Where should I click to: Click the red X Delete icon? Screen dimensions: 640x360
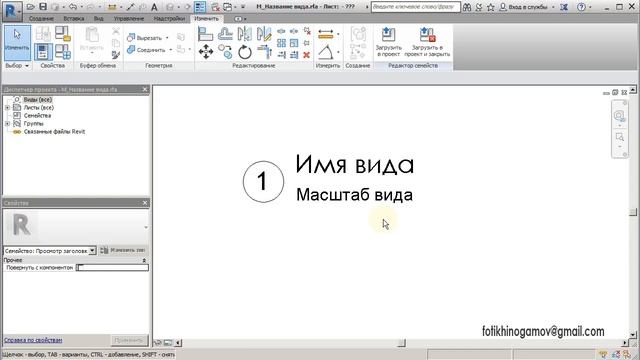(307, 55)
